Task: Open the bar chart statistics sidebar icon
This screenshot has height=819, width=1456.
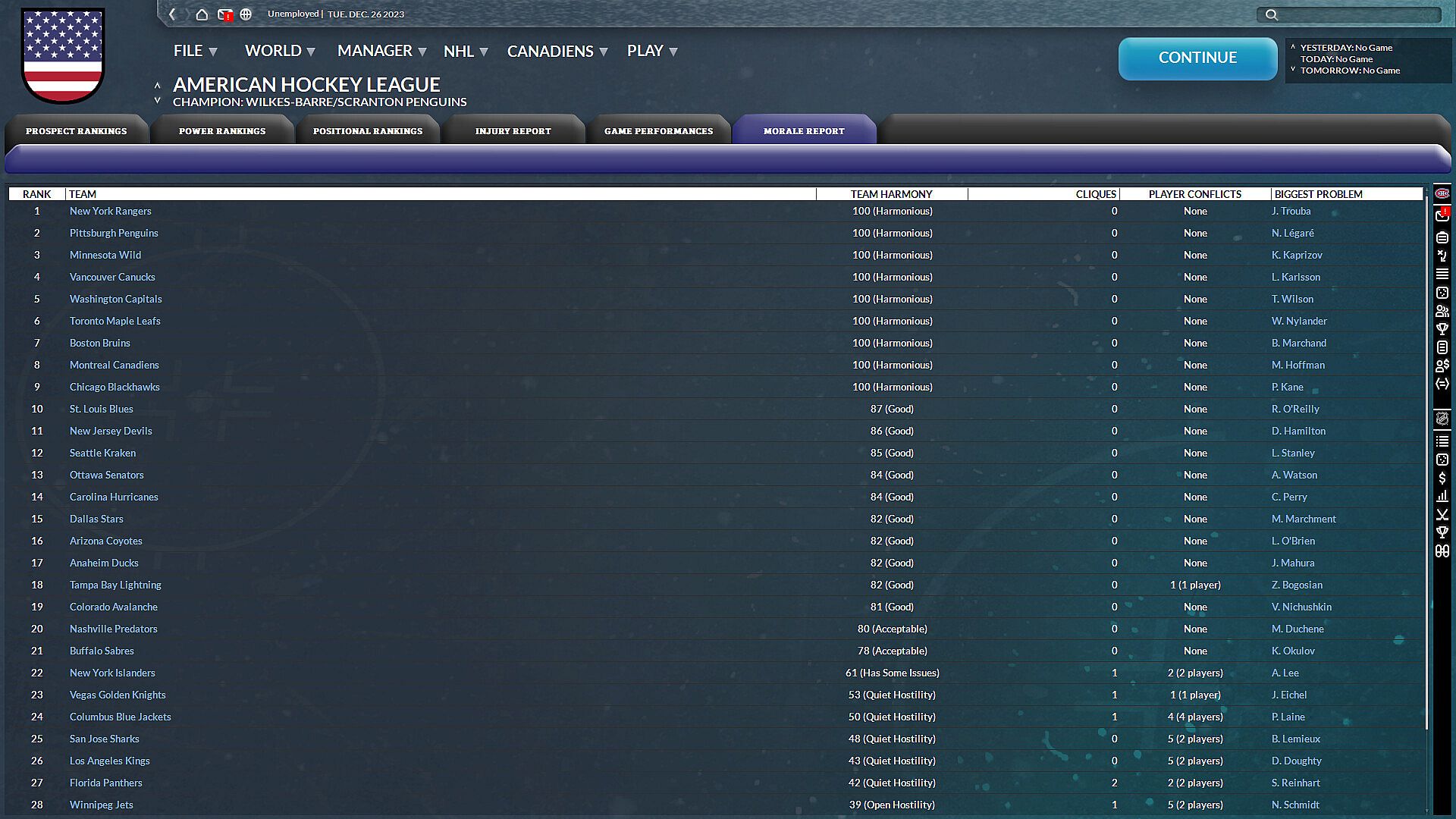Action: point(1442,496)
